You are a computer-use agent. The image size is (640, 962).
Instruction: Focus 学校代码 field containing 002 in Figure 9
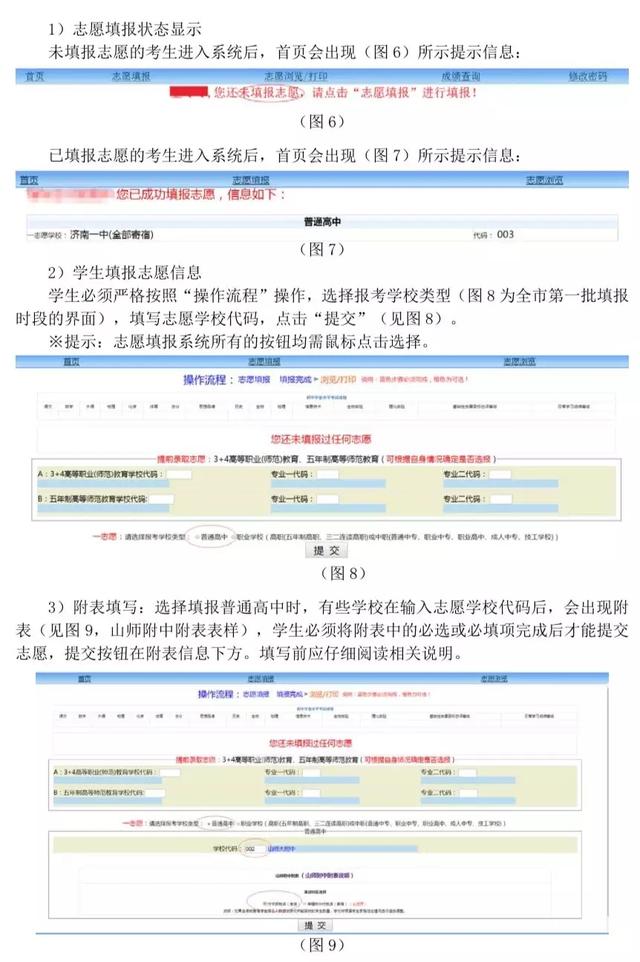254,849
